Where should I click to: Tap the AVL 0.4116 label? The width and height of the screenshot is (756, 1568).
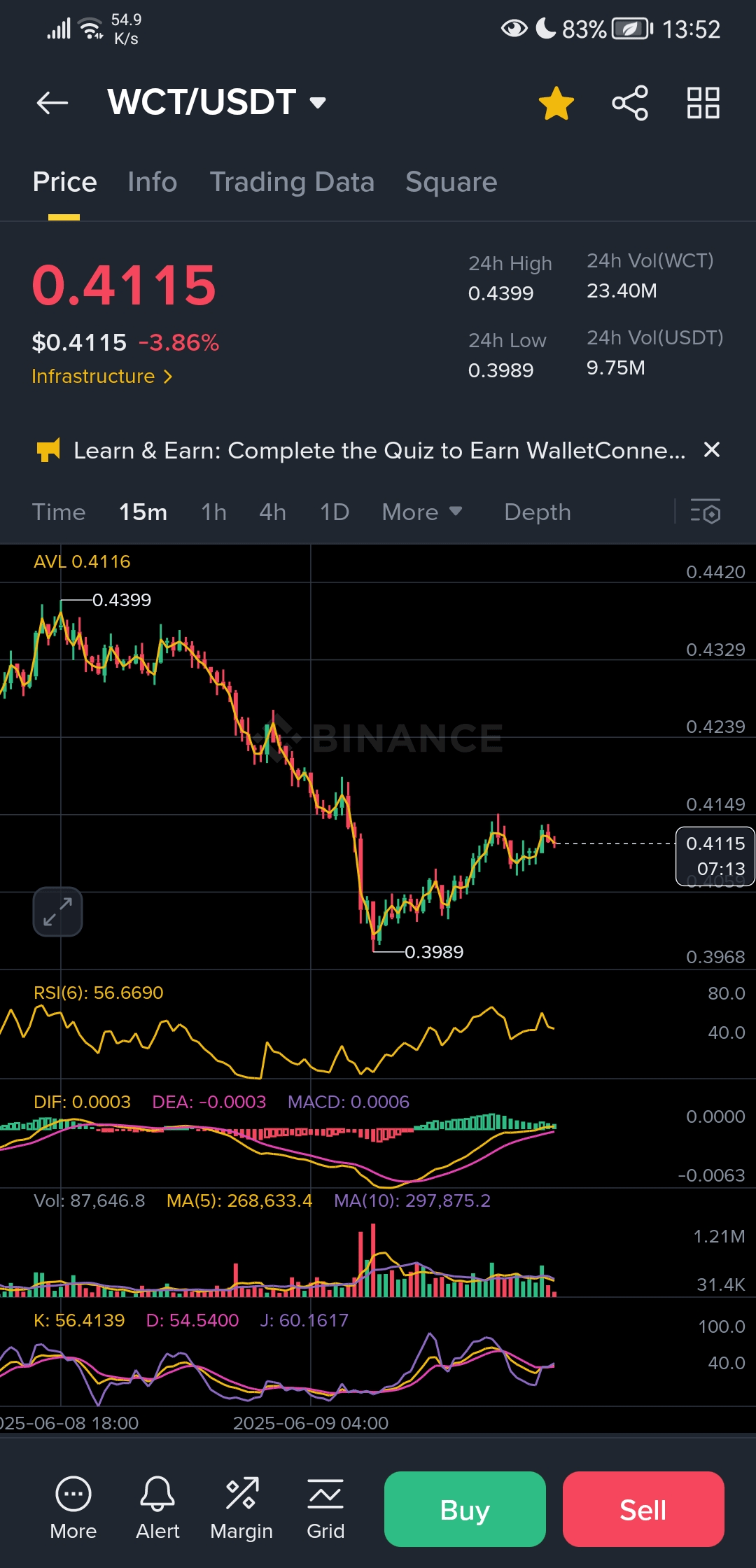(x=82, y=561)
